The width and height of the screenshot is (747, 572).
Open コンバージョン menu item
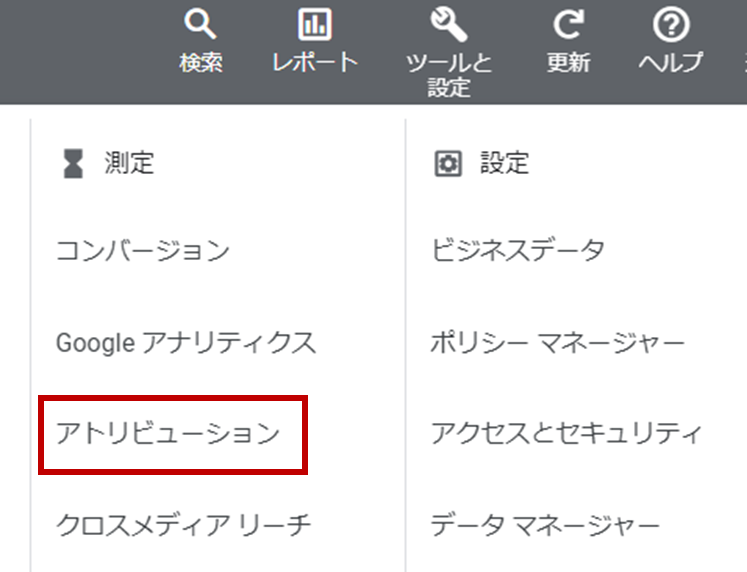click(x=143, y=251)
